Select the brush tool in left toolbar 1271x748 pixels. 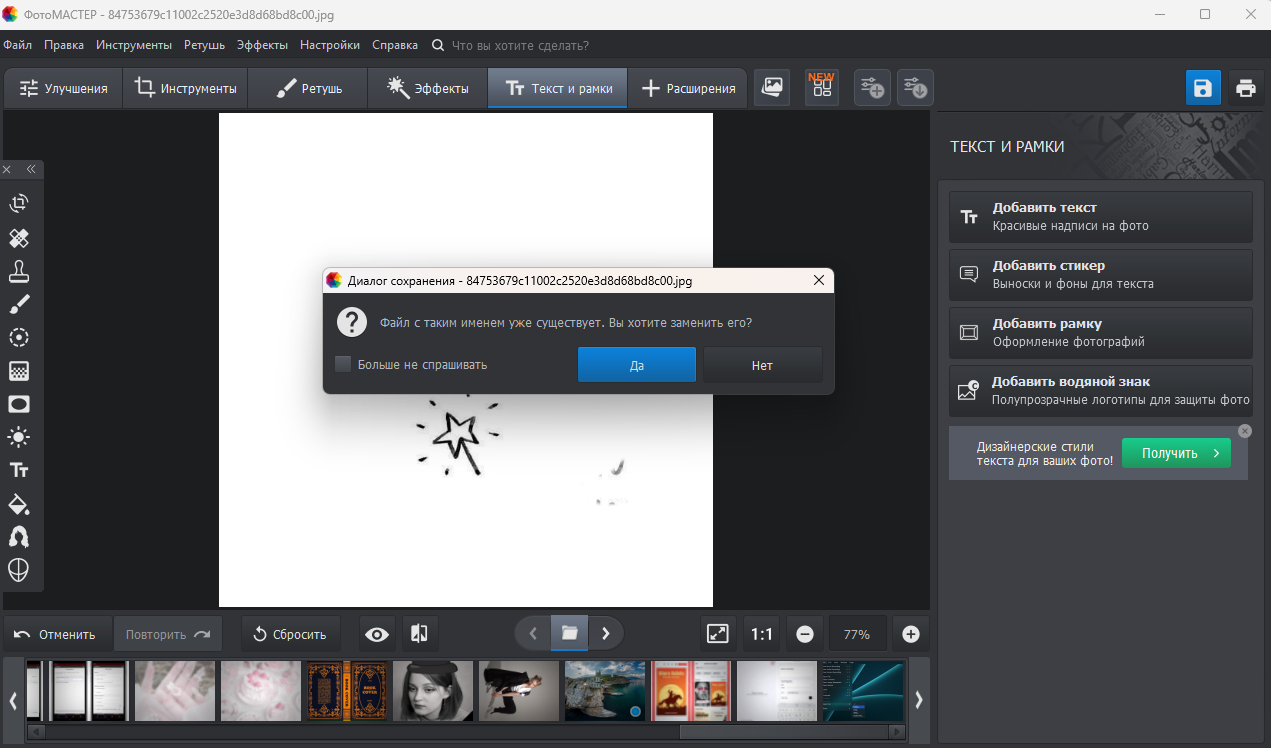point(19,304)
